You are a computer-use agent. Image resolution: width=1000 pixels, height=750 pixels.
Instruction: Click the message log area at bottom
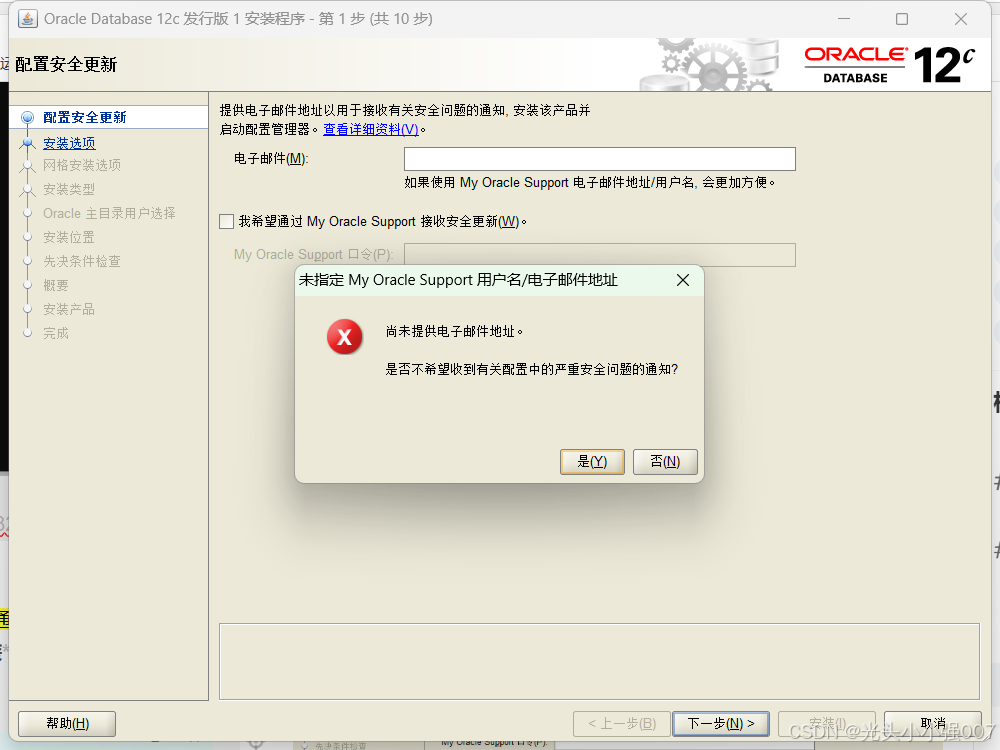[599, 661]
